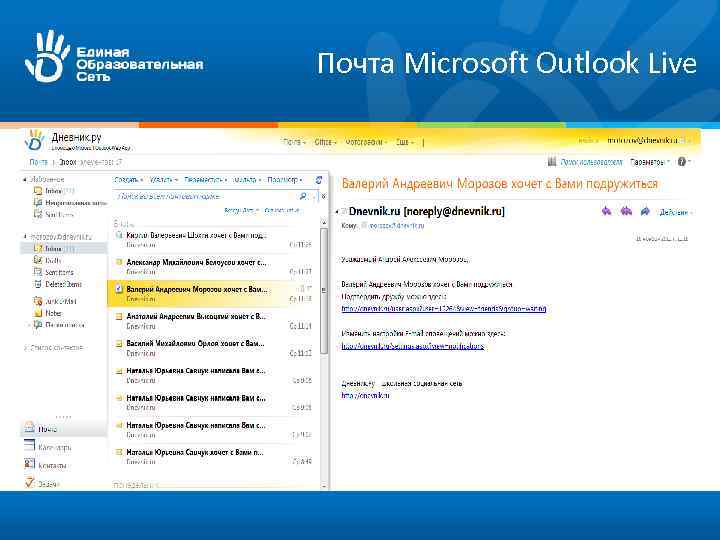The width and height of the screenshot is (720, 540).
Task: Open the Просмотр view dropdown
Action: (x=285, y=180)
